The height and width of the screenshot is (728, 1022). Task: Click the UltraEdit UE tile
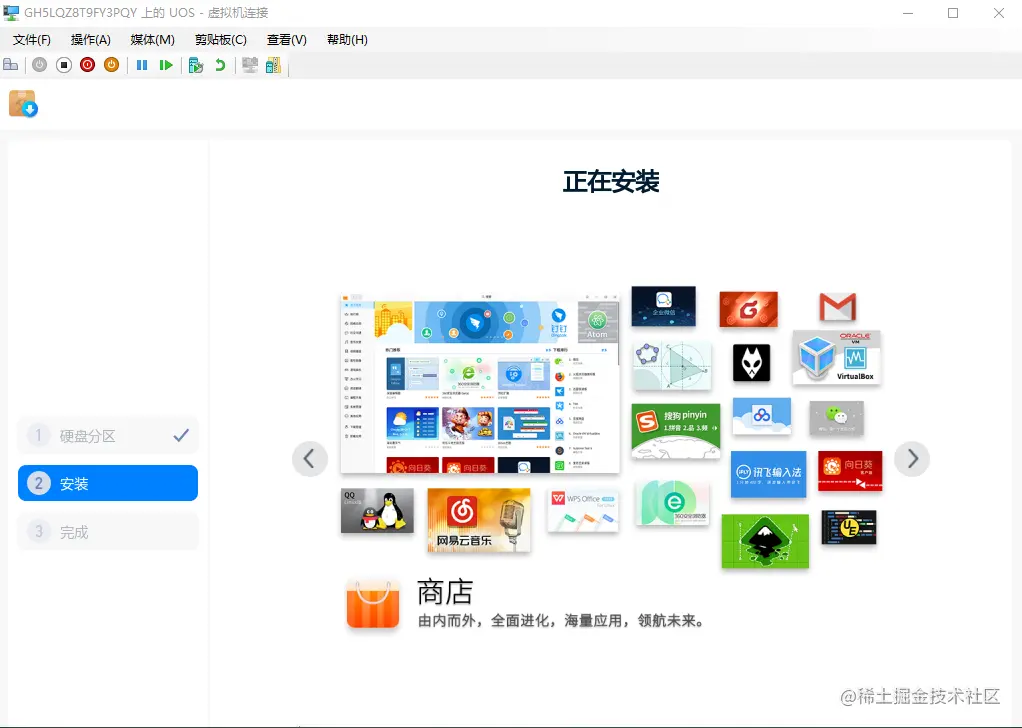849,527
